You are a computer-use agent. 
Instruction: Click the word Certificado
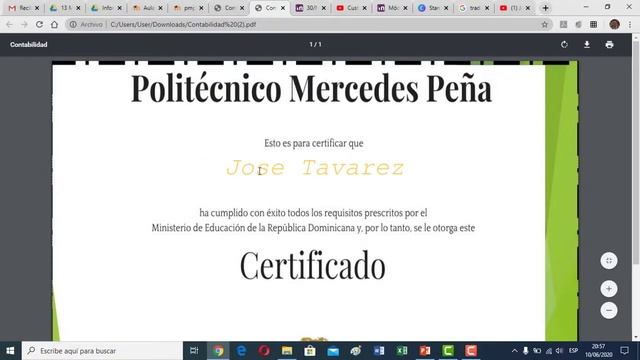pos(313,266)
